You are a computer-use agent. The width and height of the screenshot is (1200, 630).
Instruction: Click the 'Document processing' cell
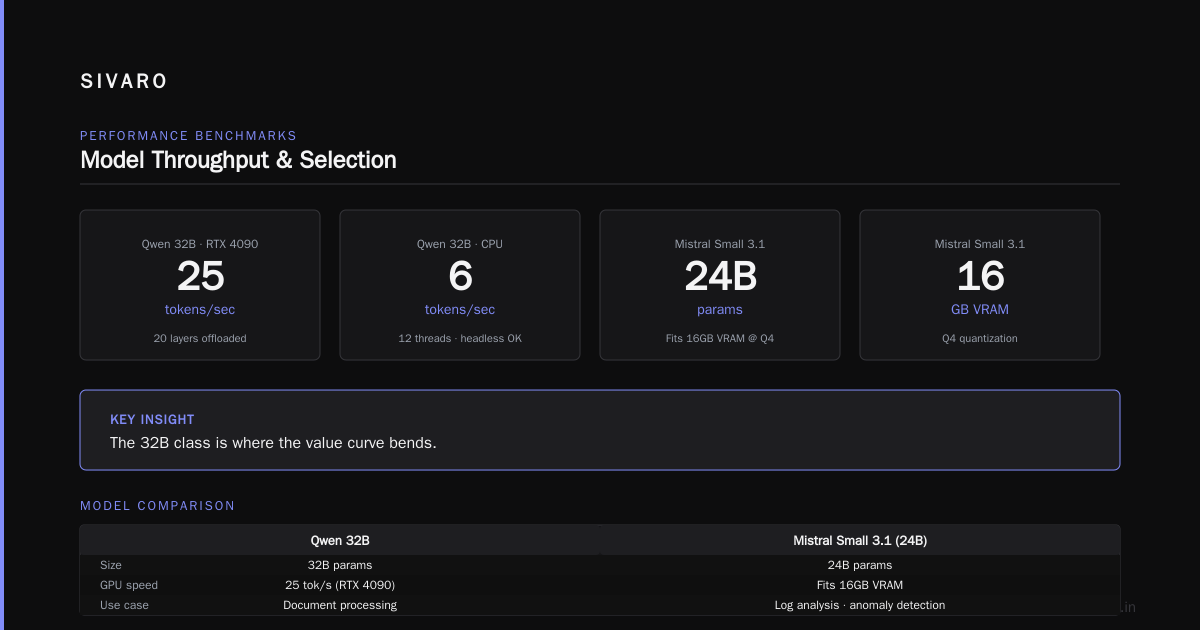(340, 605)
